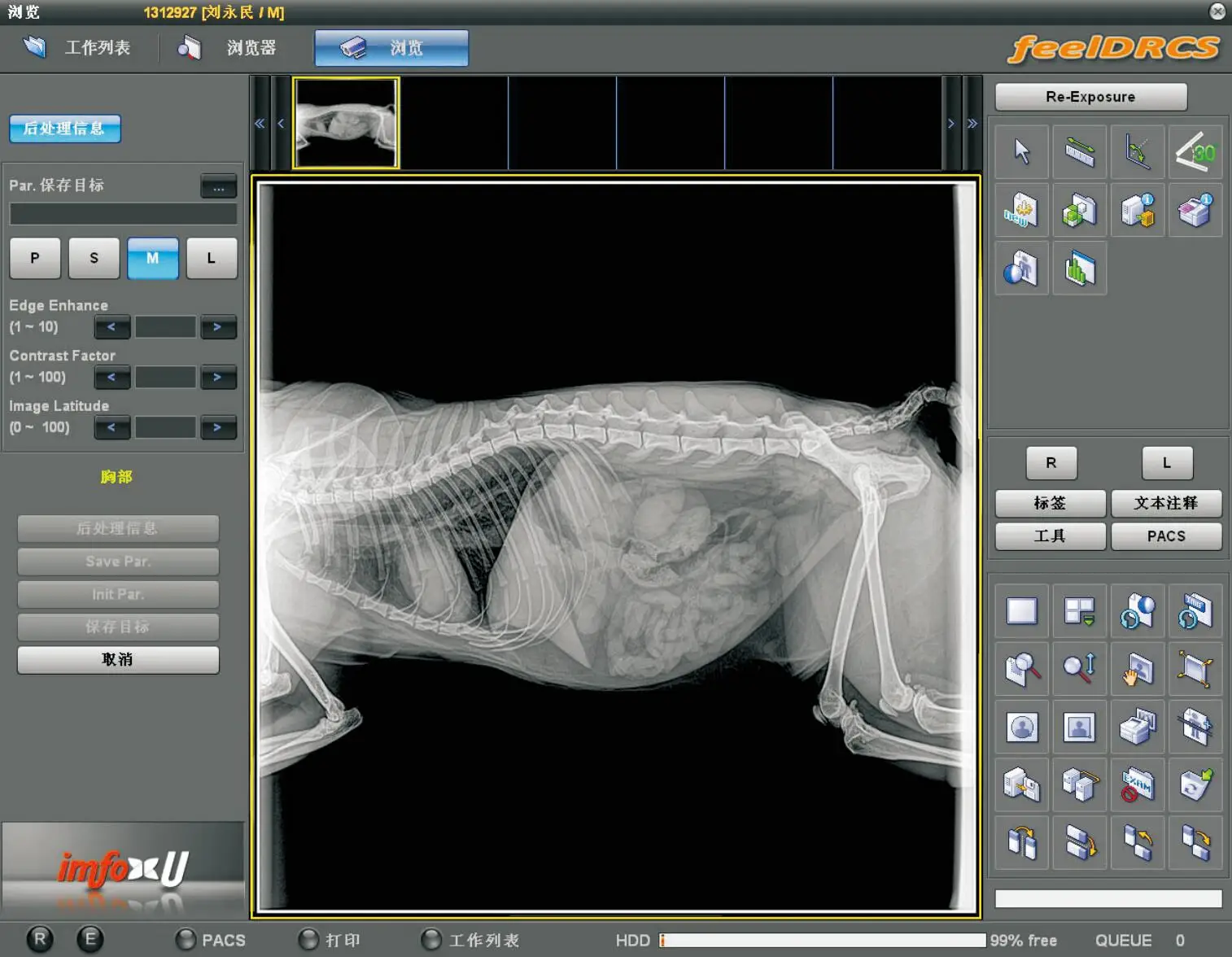
Task: Open Par. save target browse button
Action: pyautogui.click(x=218, y=187)
